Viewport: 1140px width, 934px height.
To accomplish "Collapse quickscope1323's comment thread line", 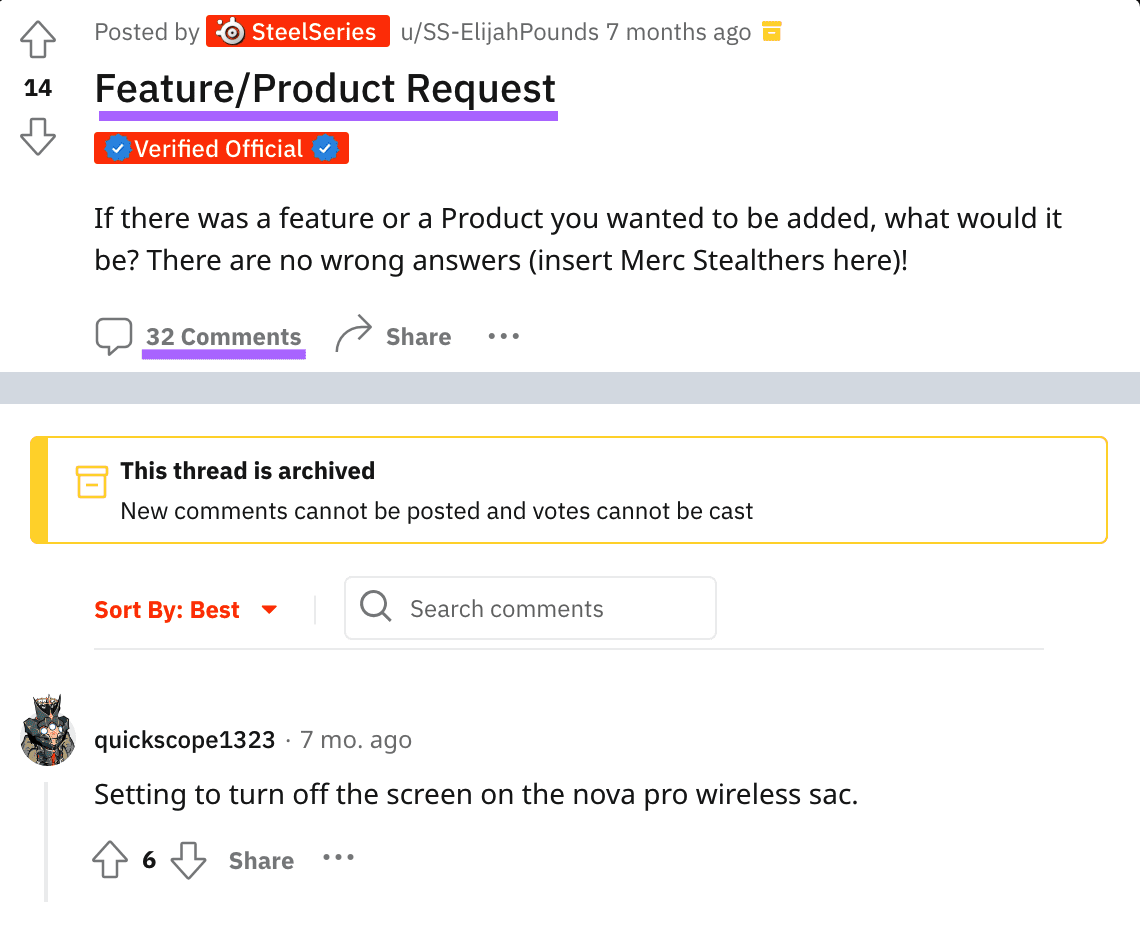I will (46, 841).
